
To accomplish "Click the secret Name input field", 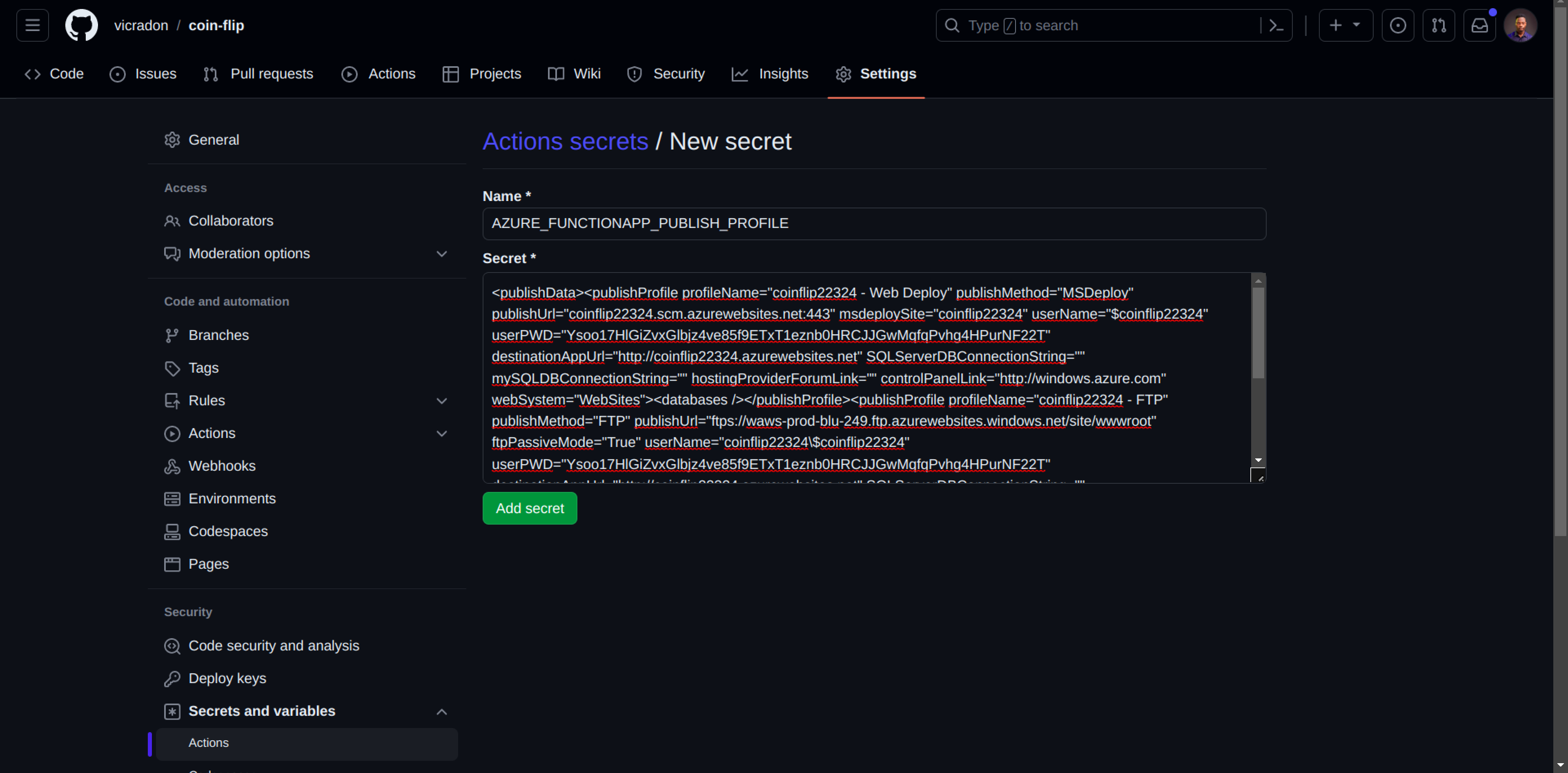I will [874, 223].
